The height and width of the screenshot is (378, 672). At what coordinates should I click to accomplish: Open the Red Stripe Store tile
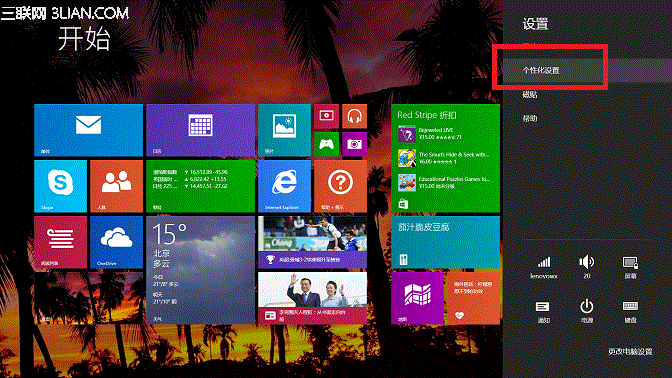445,158
